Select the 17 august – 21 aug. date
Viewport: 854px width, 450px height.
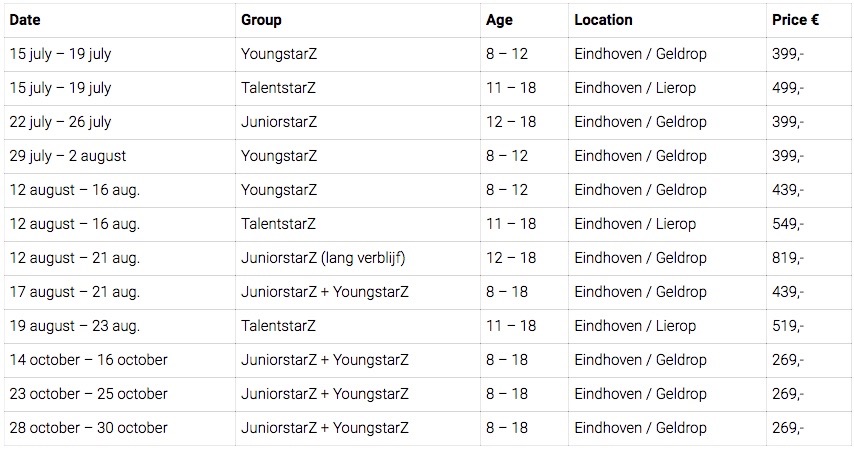pos(74,292)
